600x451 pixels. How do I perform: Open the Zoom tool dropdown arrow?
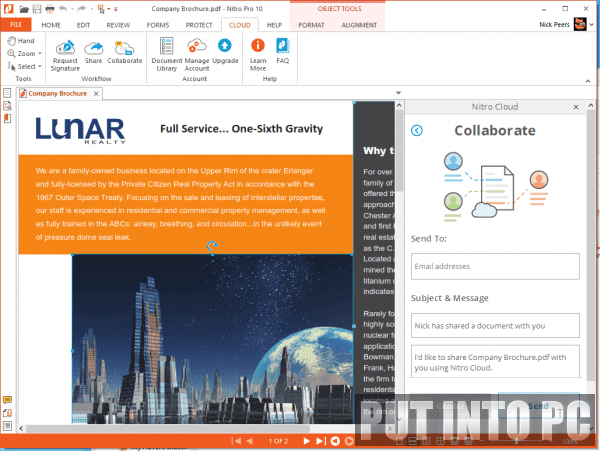coord(40,54)
